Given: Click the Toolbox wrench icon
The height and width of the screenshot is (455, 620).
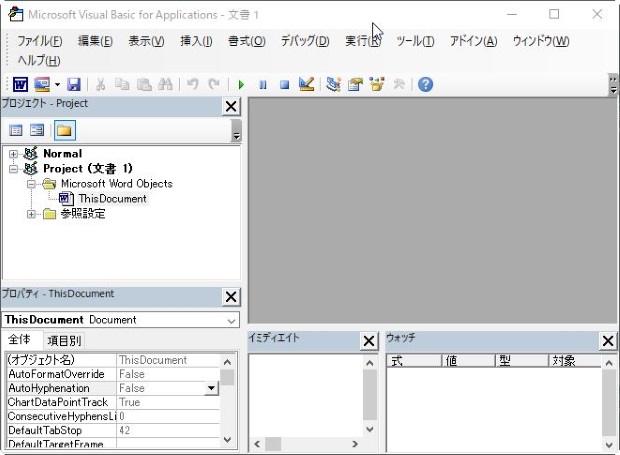Looking at the screenshot, I should click(399, 84).
